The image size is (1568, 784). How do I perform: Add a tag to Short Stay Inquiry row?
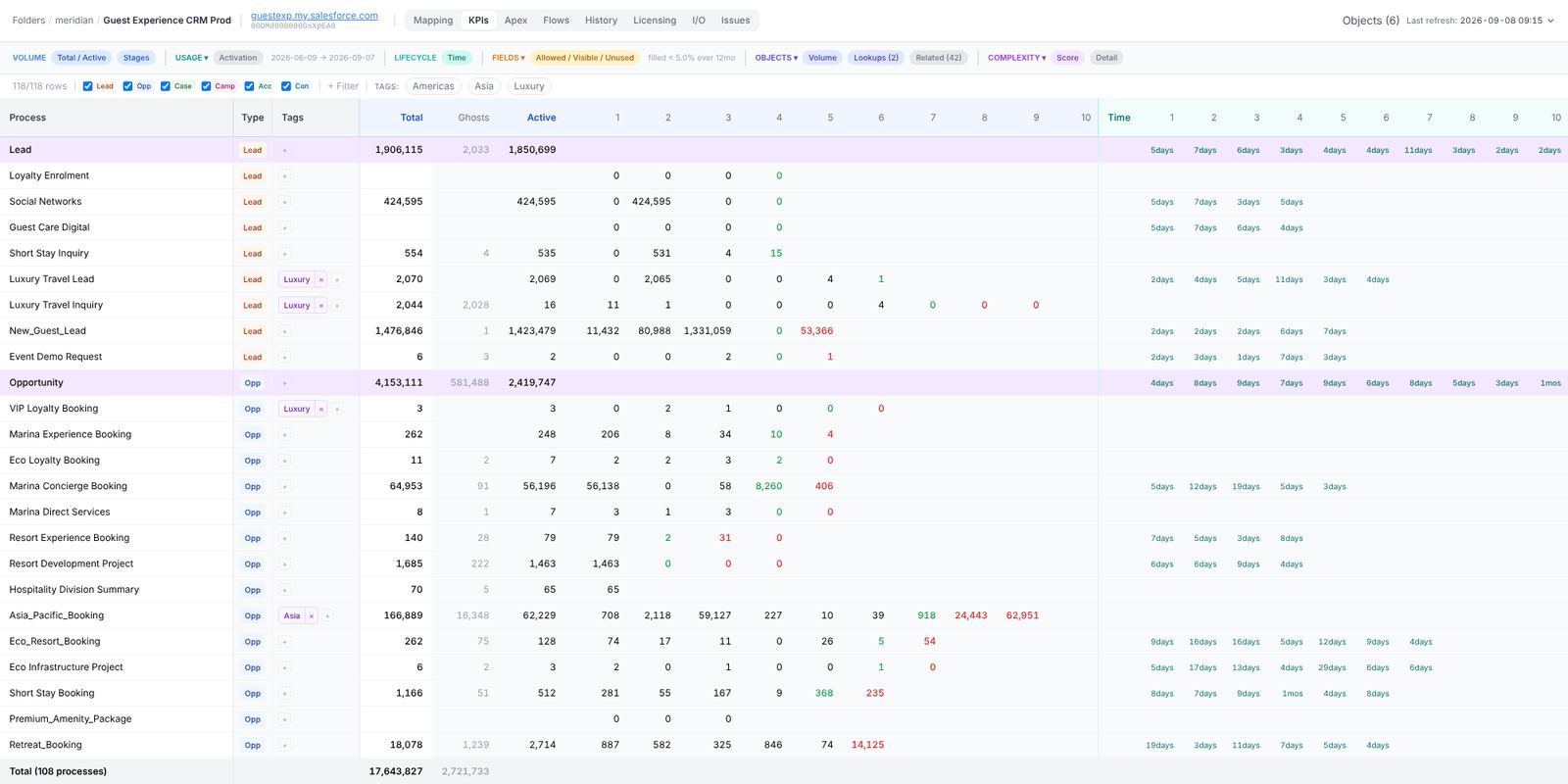click(x=285, y=254)
